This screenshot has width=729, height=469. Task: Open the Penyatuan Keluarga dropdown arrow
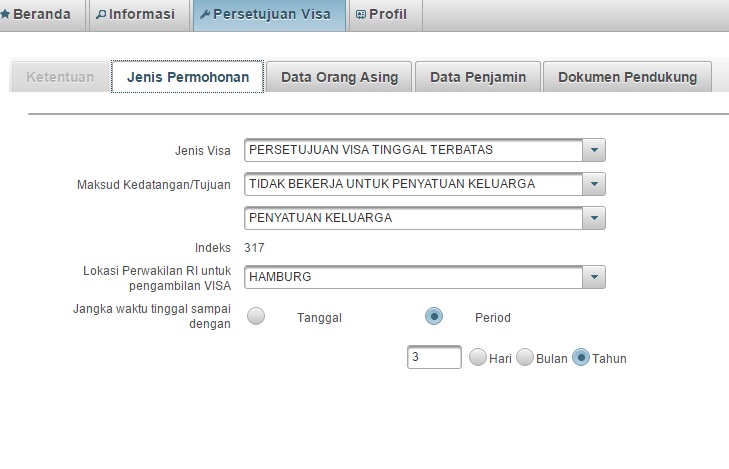(x=594, y=218)
